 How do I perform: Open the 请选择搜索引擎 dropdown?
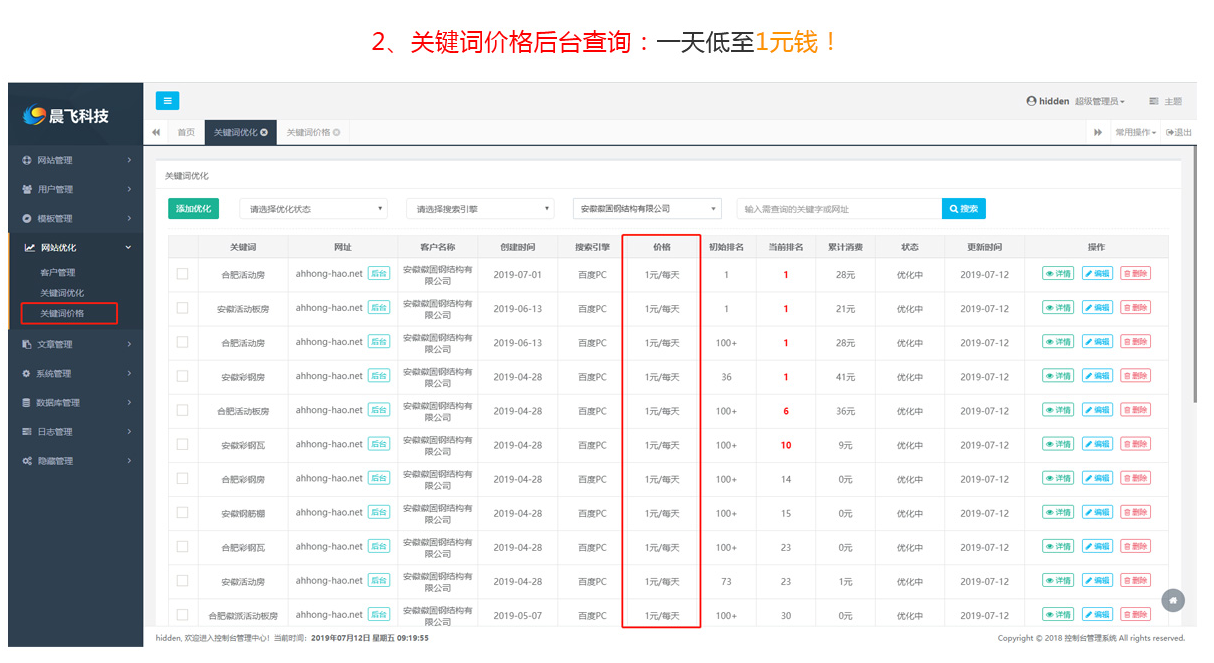[x=480, y=209]
